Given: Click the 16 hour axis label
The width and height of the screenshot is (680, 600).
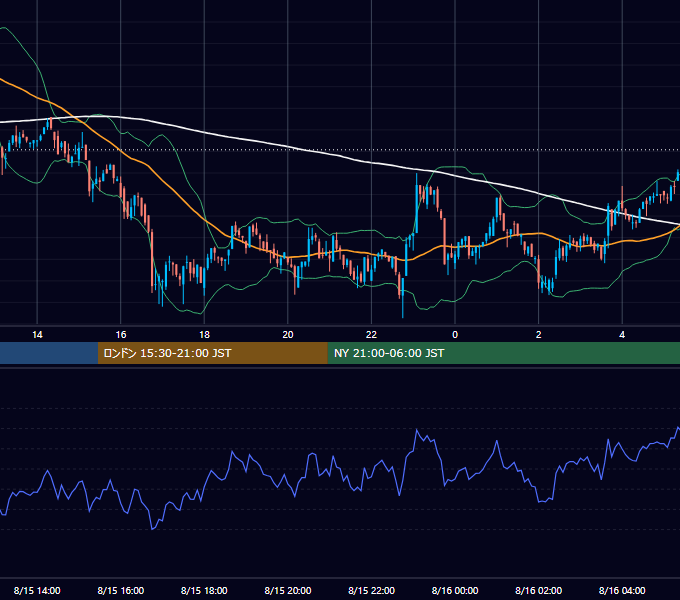Looking at the screenshot, I should (121, 335).
